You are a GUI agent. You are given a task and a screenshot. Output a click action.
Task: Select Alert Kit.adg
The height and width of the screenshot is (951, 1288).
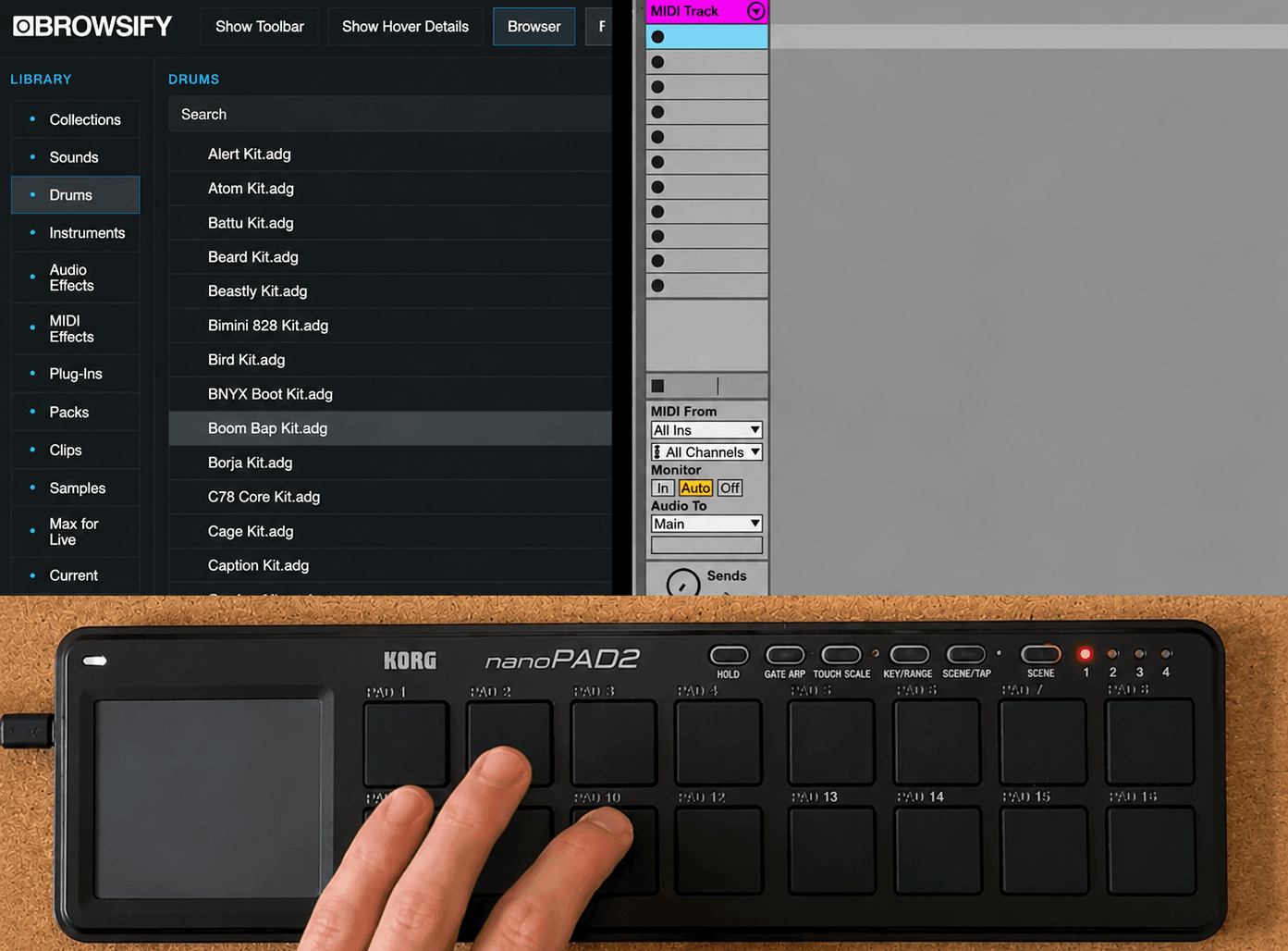click(x=390, y=154)
